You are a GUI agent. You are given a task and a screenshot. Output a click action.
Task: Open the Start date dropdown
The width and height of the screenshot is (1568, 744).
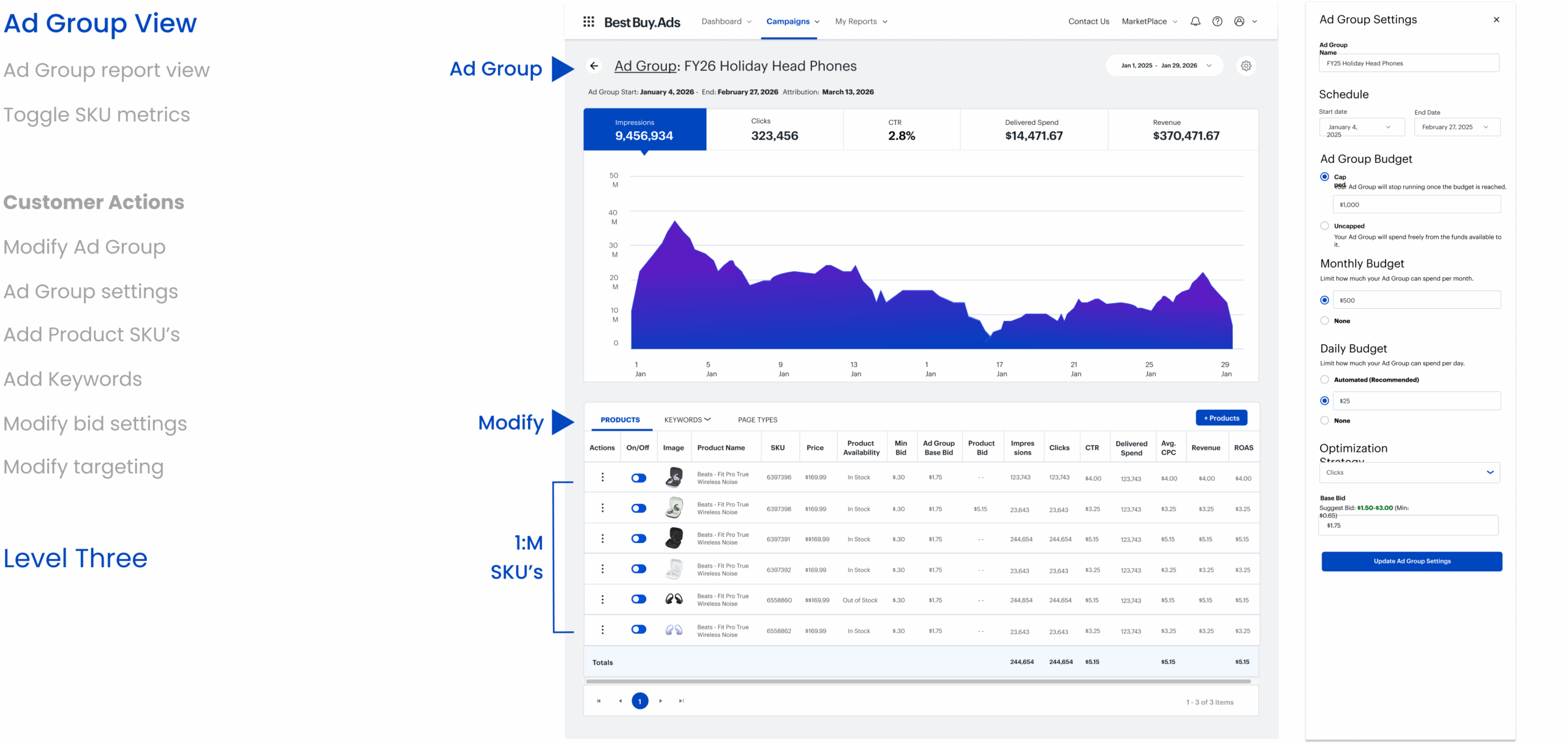[x=1362, y=127]
